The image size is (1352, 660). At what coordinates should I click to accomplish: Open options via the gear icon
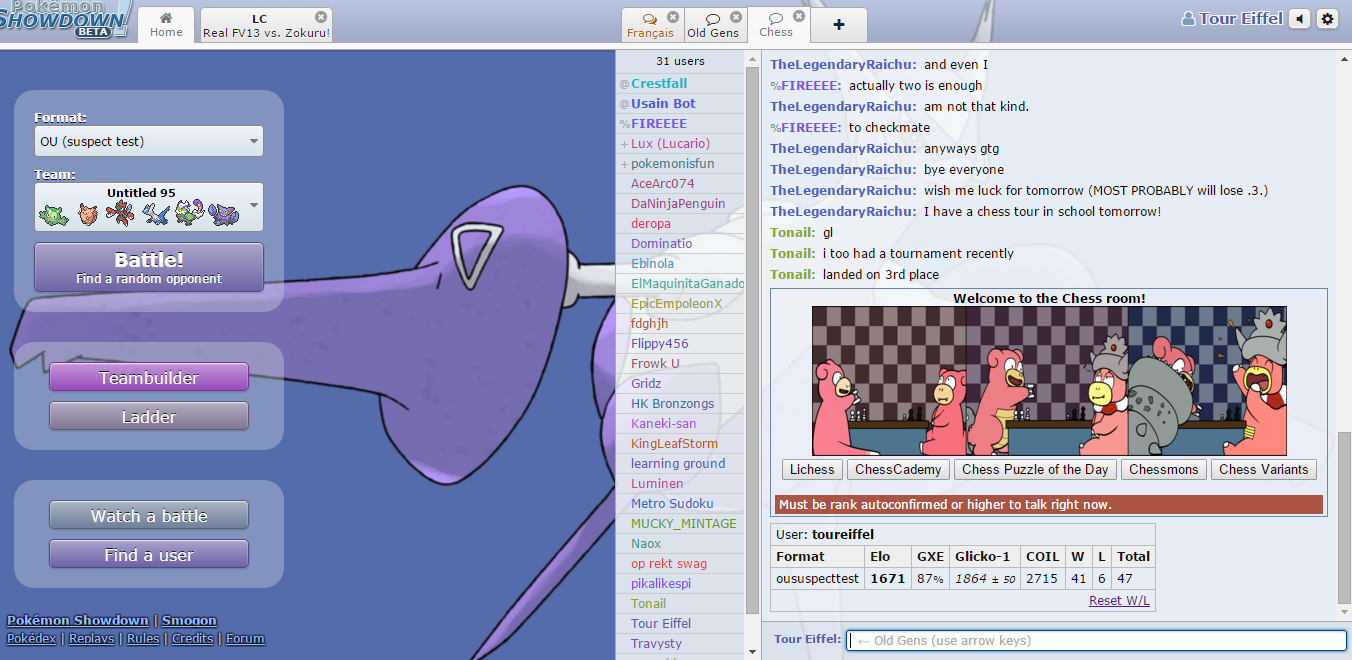1327,19
